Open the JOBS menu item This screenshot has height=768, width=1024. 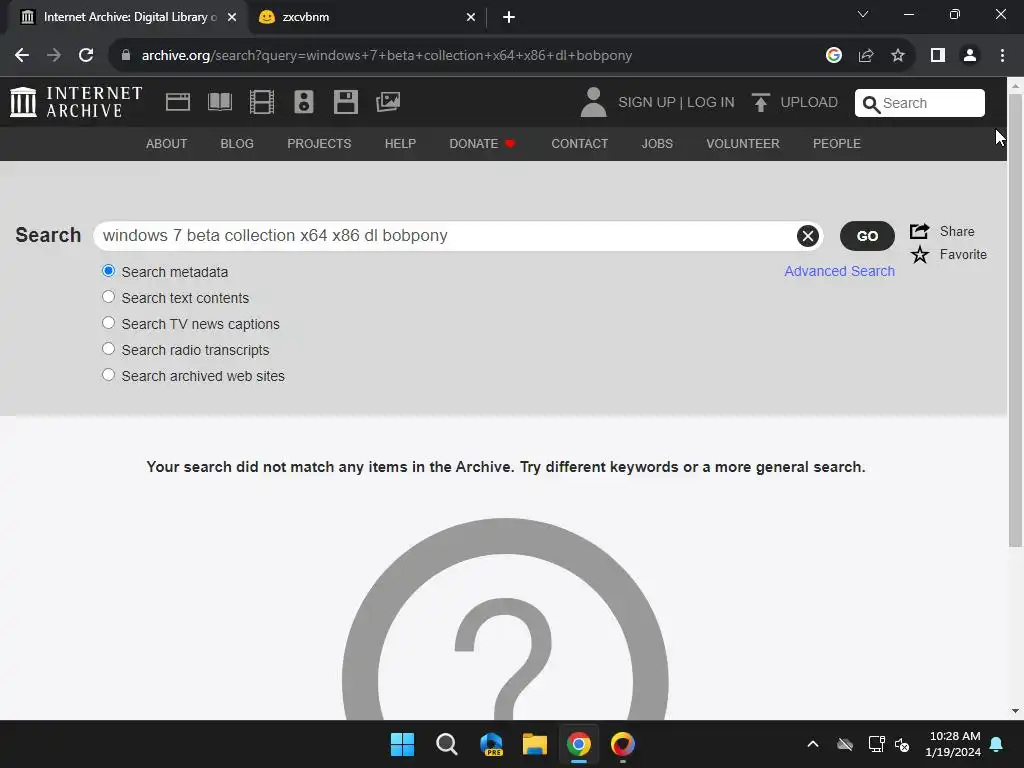(657, 144)
